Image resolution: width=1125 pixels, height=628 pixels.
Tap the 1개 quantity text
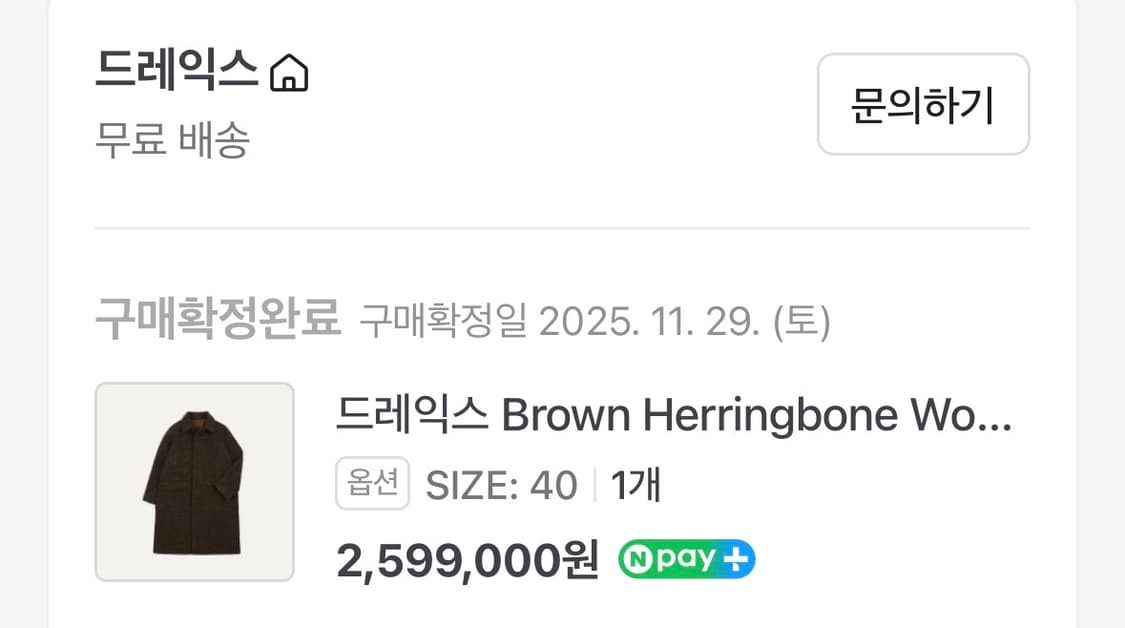tap(636, 487)
